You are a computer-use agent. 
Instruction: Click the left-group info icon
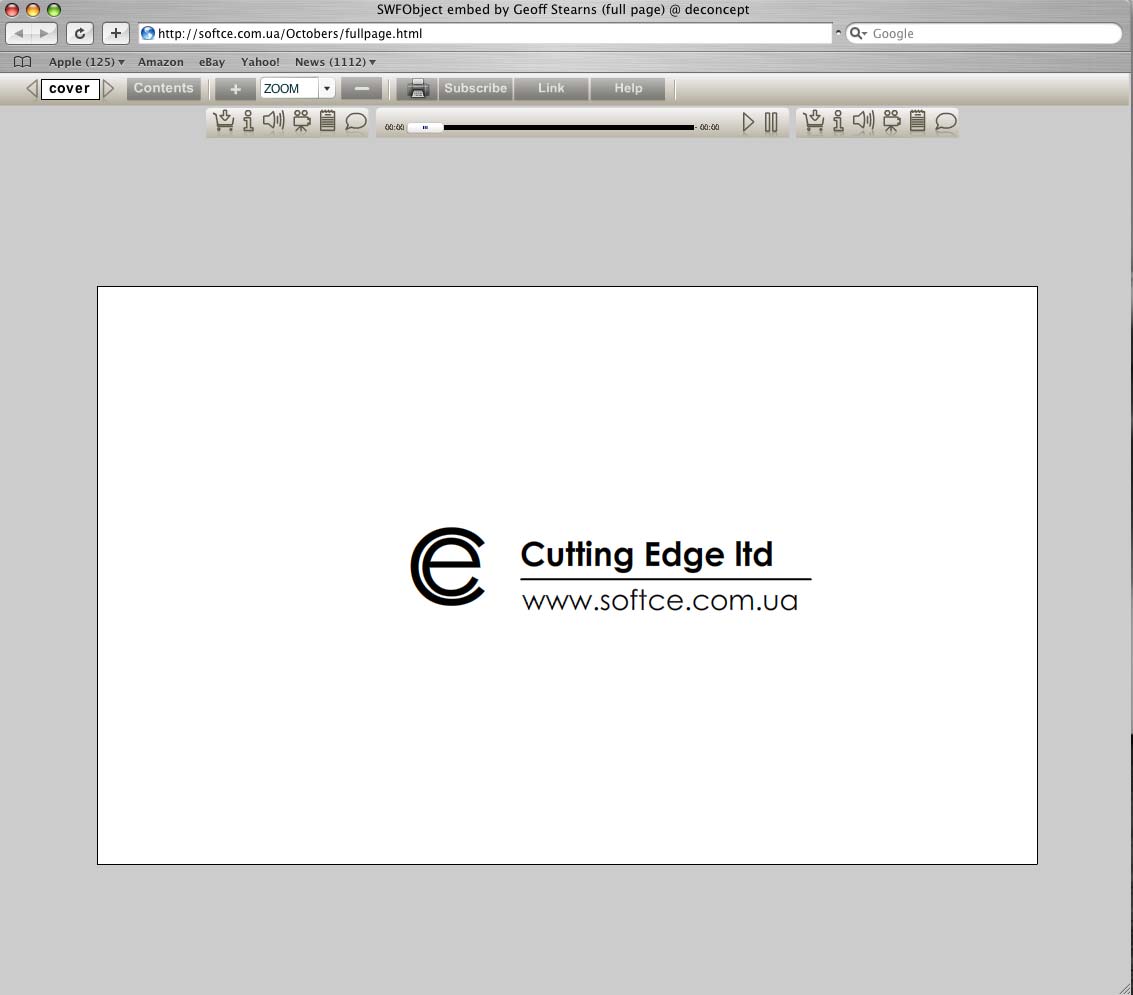[249, 121]
